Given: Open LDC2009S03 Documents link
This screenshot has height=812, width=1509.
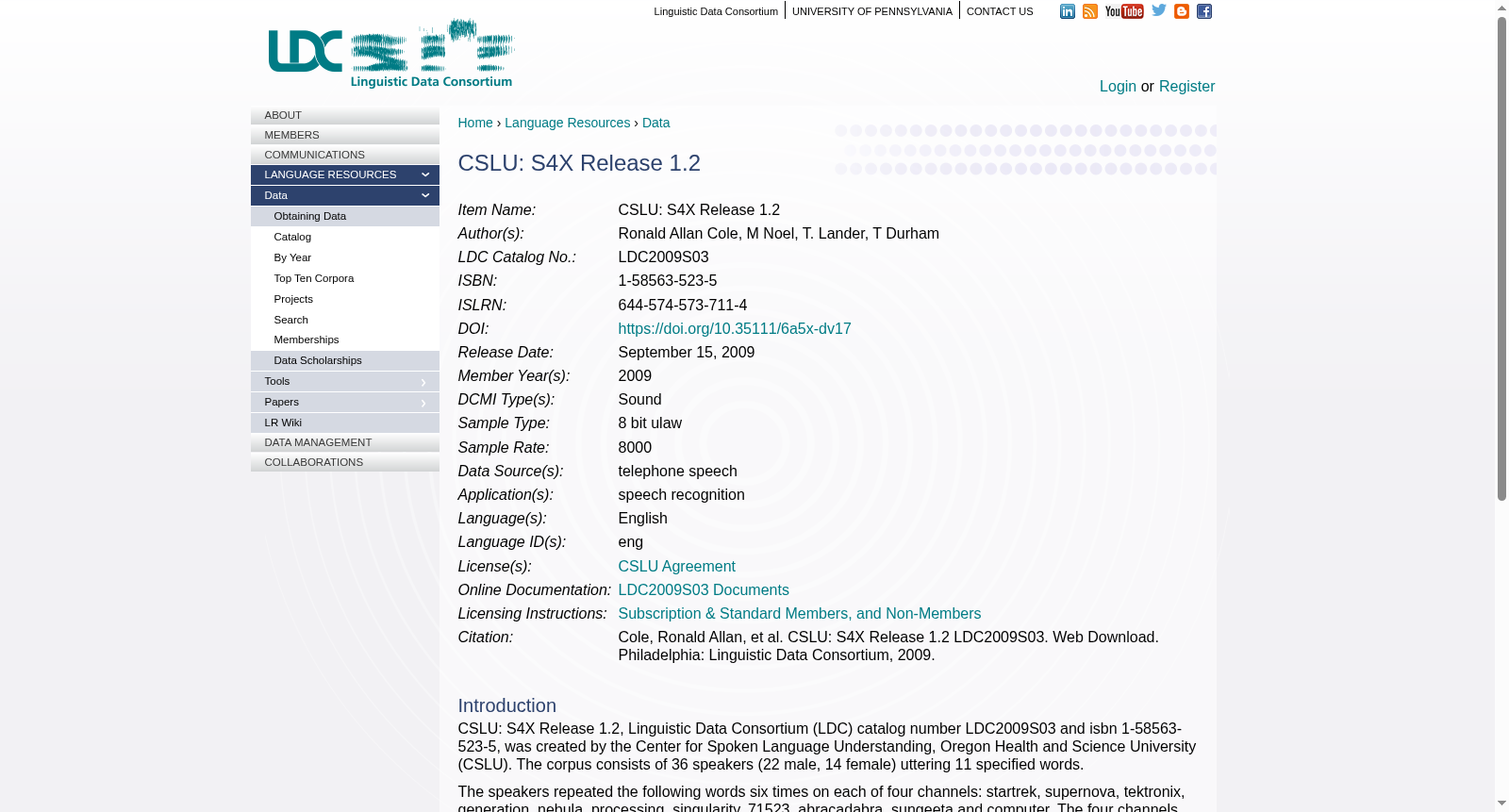Looking at the screenshot, I should (x=704, y=590).
